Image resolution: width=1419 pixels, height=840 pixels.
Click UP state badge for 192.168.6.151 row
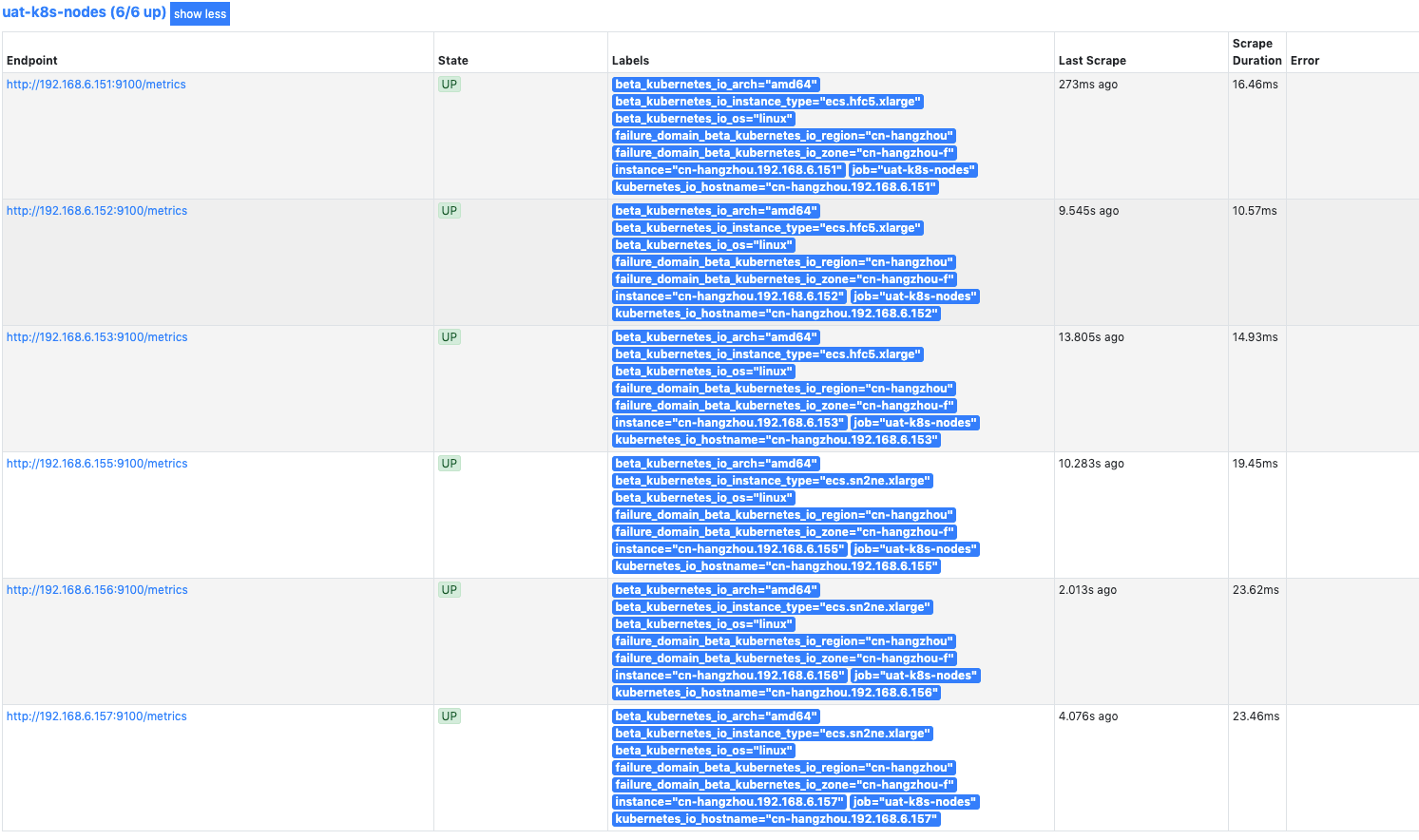[450, 85]
